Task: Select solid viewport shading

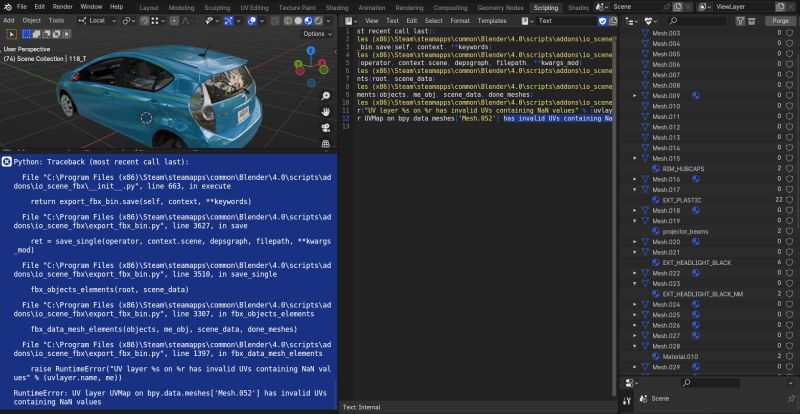Action: (x=298, y=20)
